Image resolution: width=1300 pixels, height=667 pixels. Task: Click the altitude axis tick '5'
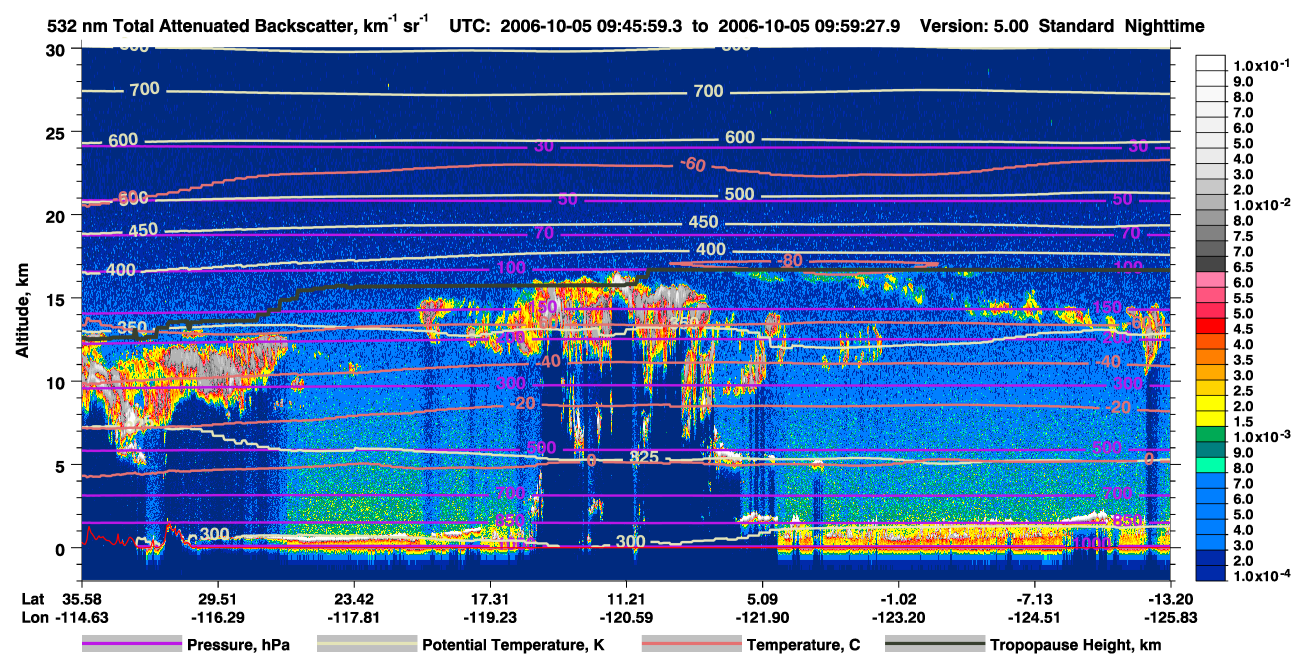pyautogui.click(x=61, y=465)
